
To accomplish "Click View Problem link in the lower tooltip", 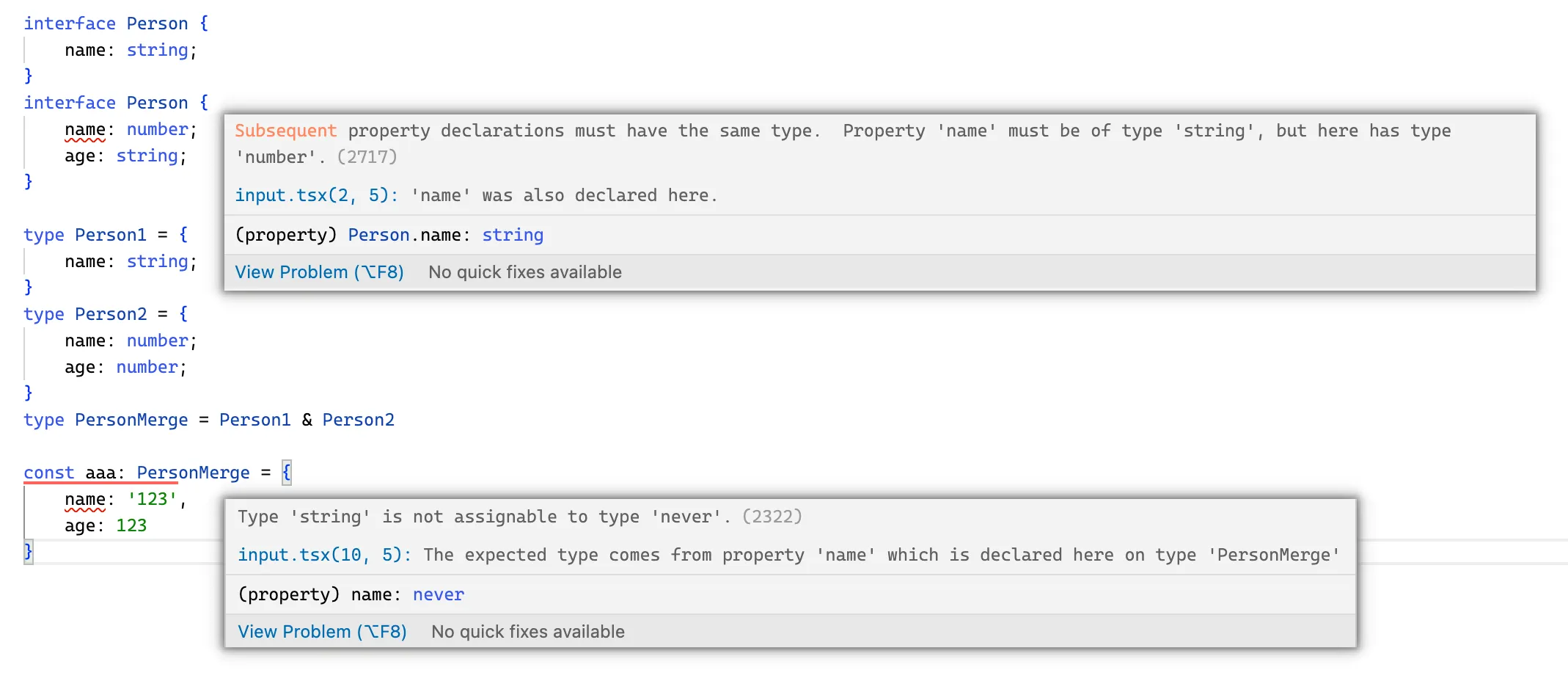I will pyautogui.click(x=322, y=632).
